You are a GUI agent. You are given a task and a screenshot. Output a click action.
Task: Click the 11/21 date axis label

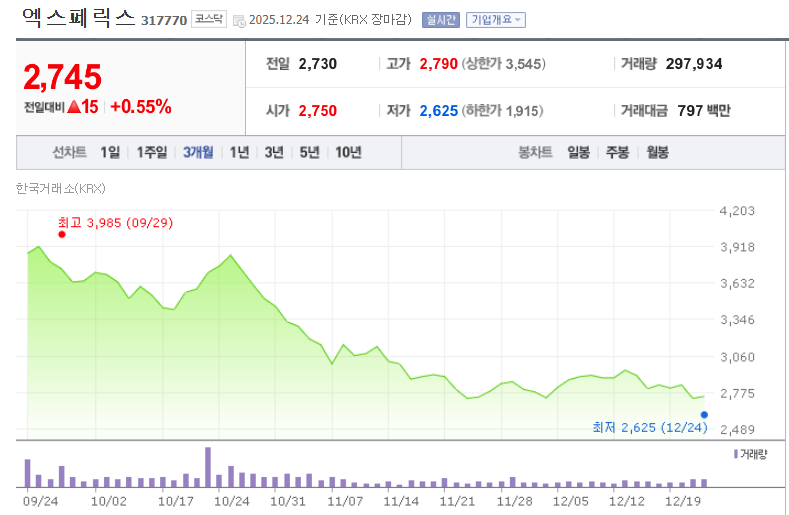click(457, 501)
